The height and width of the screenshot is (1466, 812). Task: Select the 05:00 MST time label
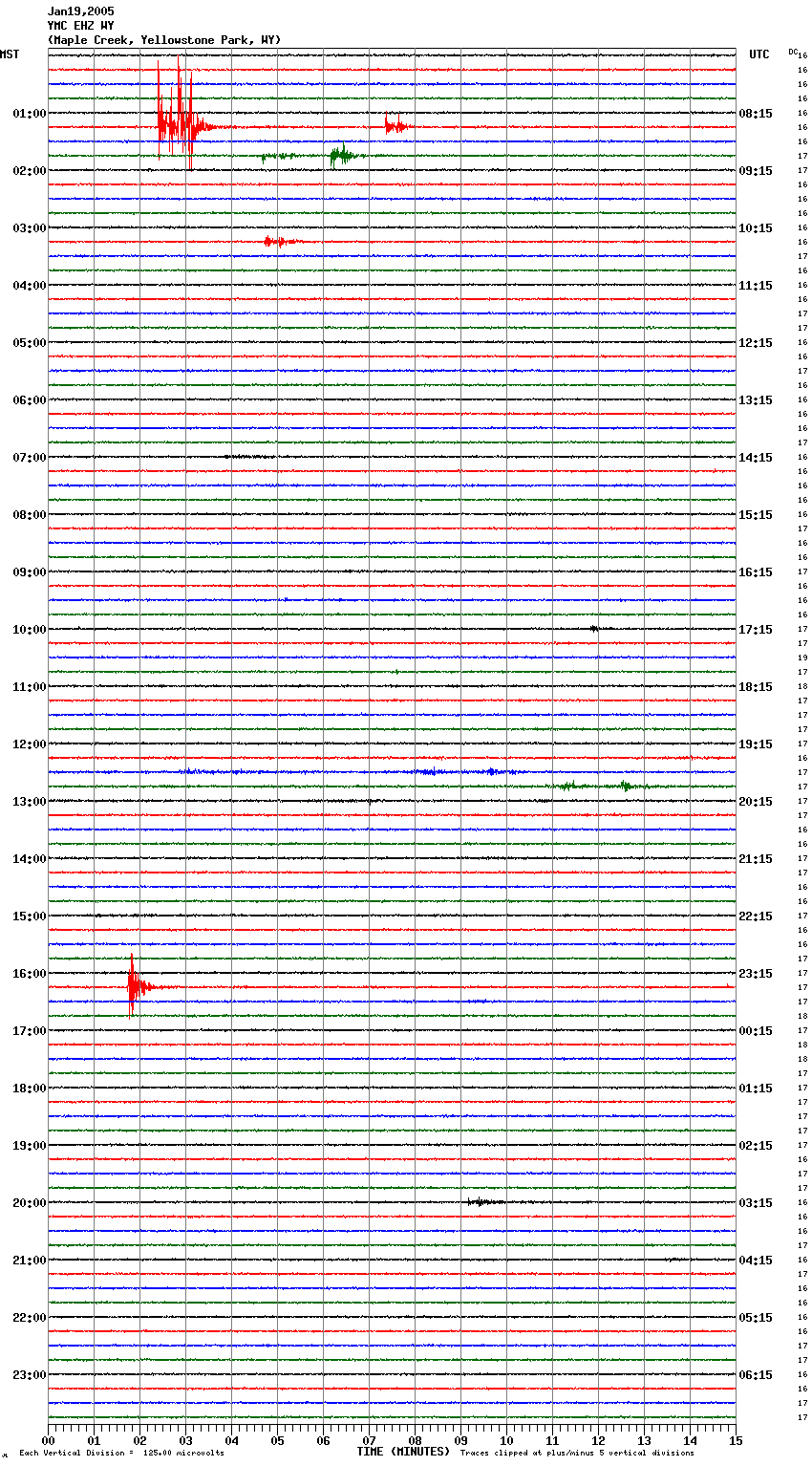[30, 343]
